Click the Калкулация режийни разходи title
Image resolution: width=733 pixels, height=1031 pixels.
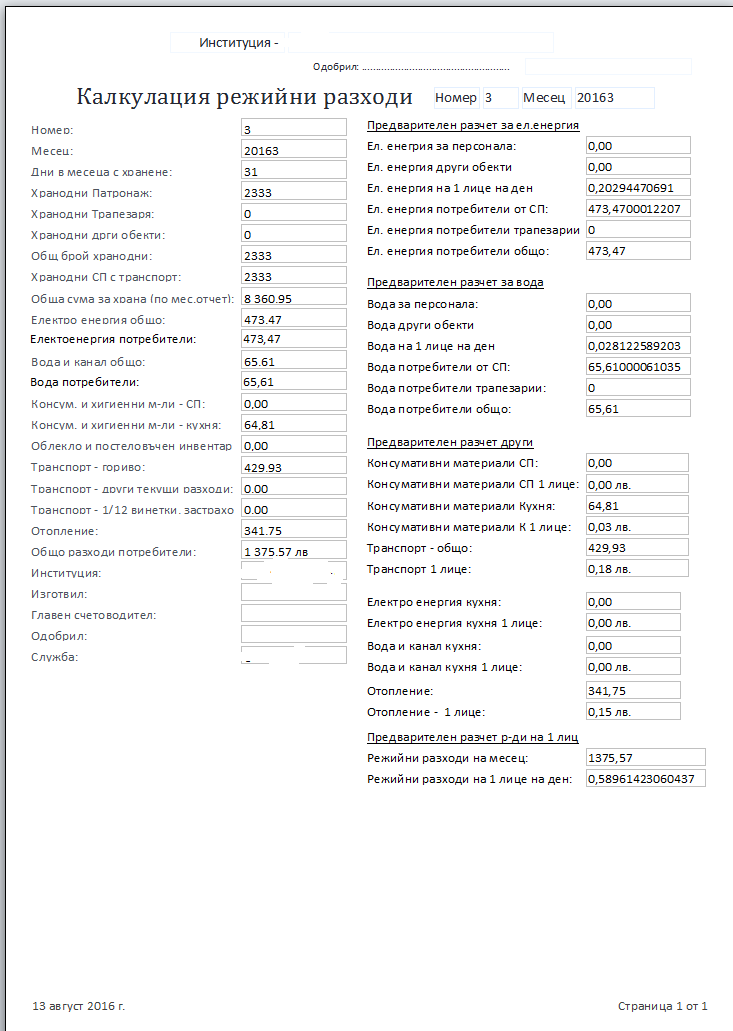tap(245, 97)
